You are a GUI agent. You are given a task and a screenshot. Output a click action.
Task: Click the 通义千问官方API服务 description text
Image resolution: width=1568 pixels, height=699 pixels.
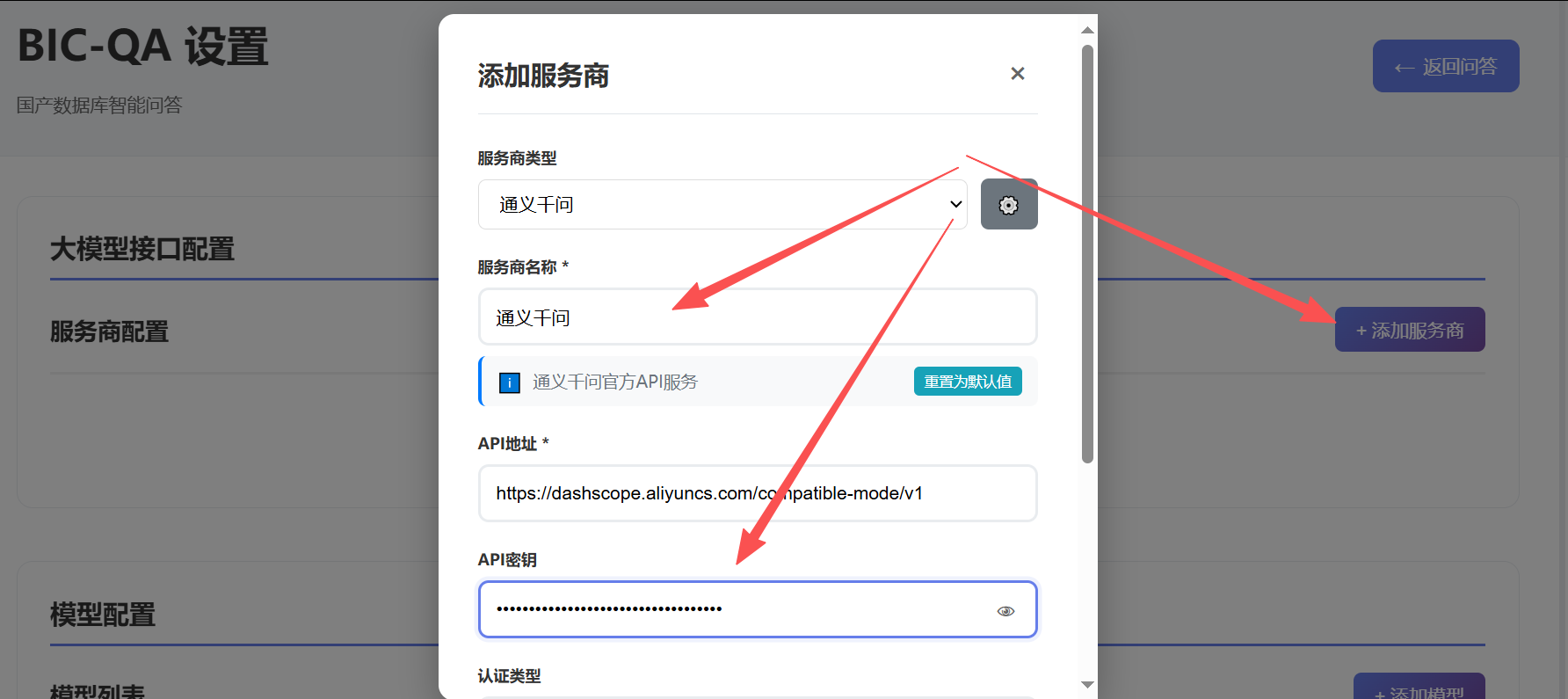pos(615,382)
